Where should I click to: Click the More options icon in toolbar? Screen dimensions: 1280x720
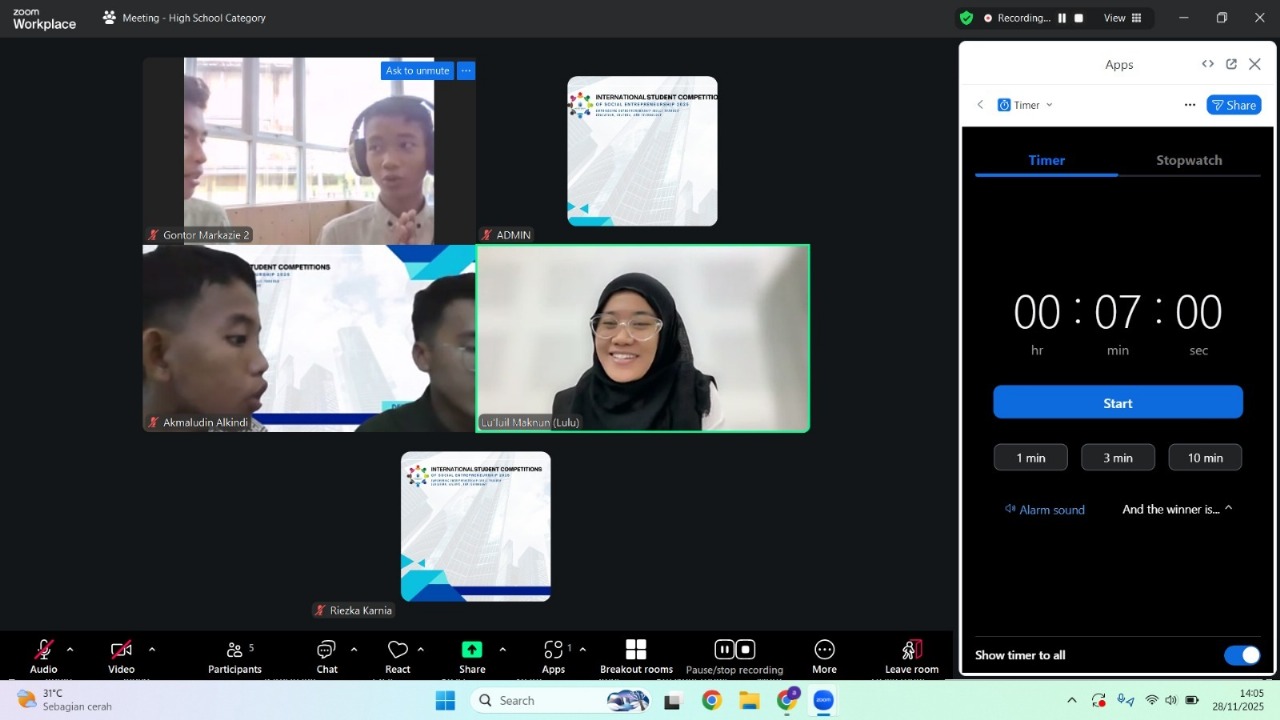click(x=824, y=651)
